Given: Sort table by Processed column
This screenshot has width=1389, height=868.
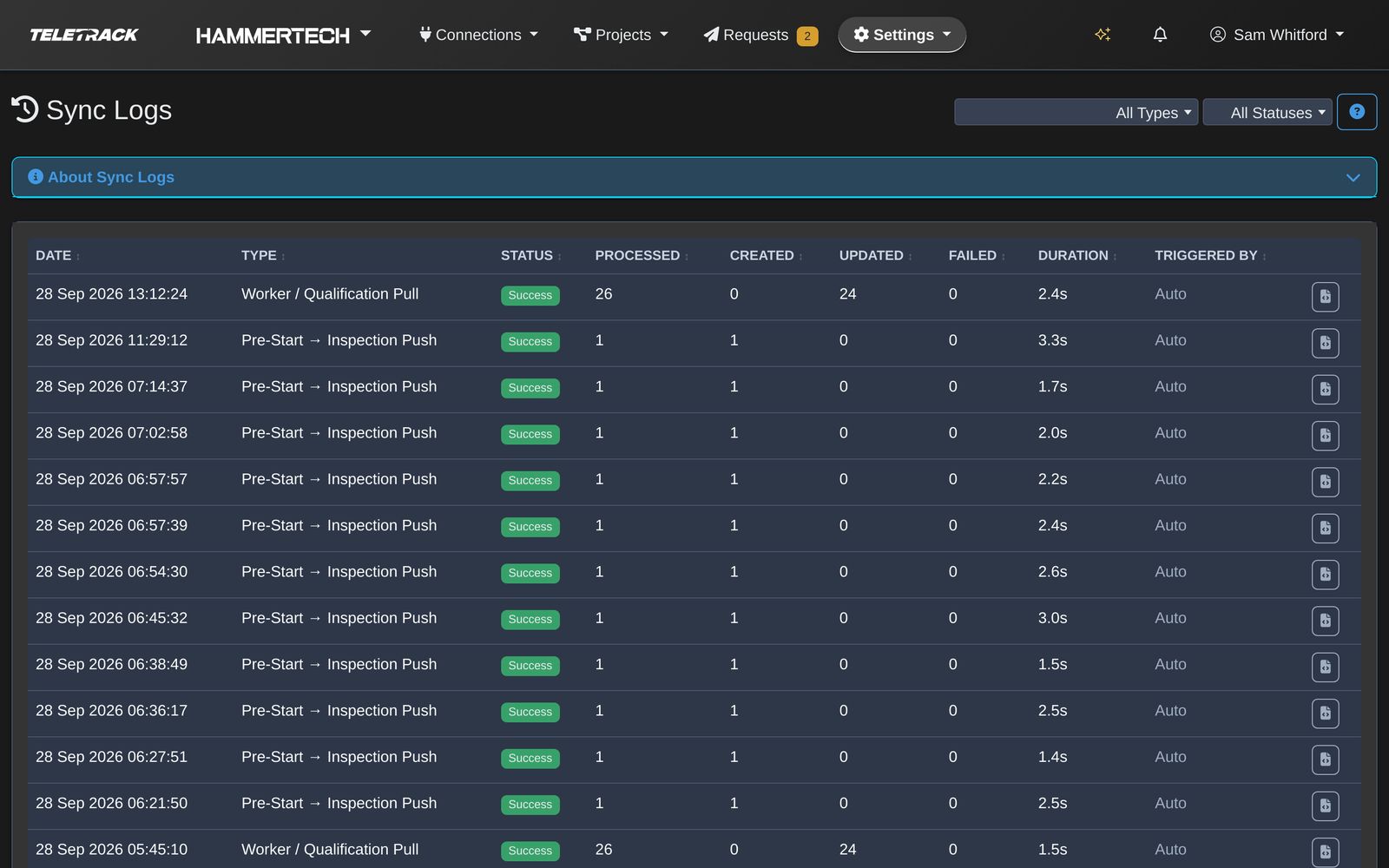Looking at the screenshot, I should click(x=642, y=255).
